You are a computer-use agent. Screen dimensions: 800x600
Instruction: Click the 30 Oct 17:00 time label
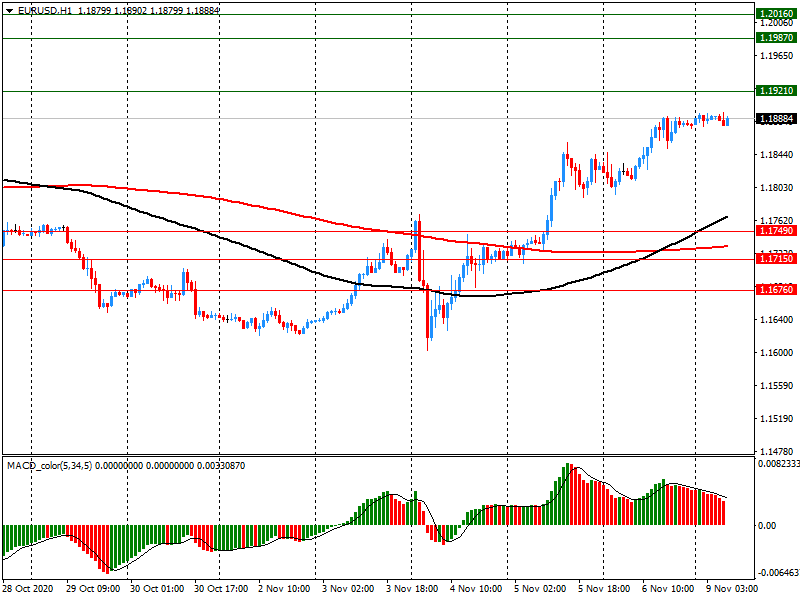click(x=221, y=589)
